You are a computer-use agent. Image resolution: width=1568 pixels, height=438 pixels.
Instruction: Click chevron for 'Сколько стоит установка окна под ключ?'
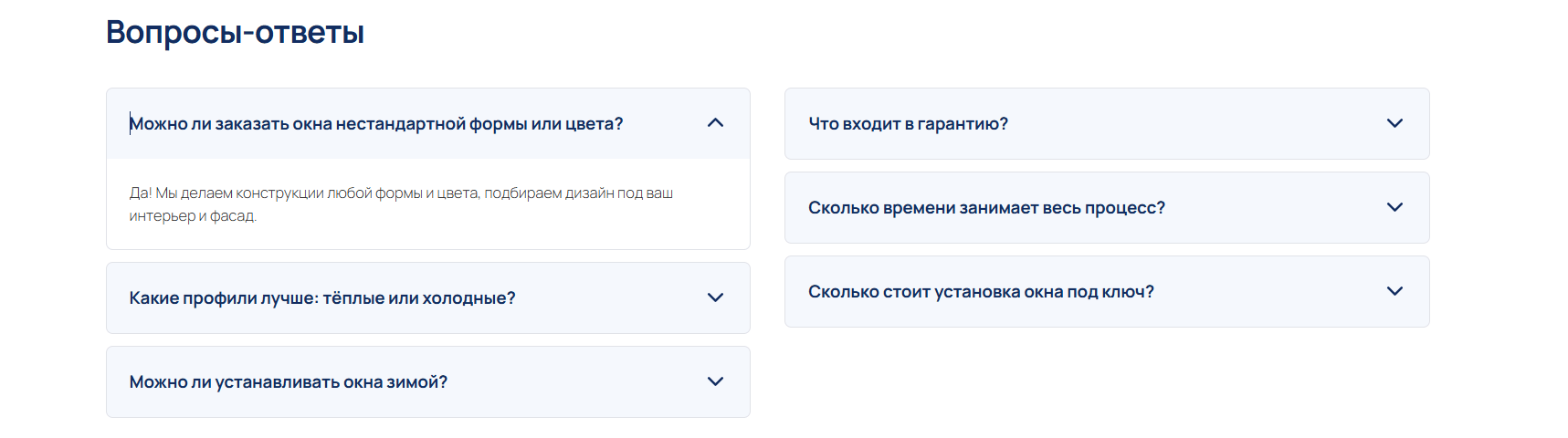[1394, 291]
